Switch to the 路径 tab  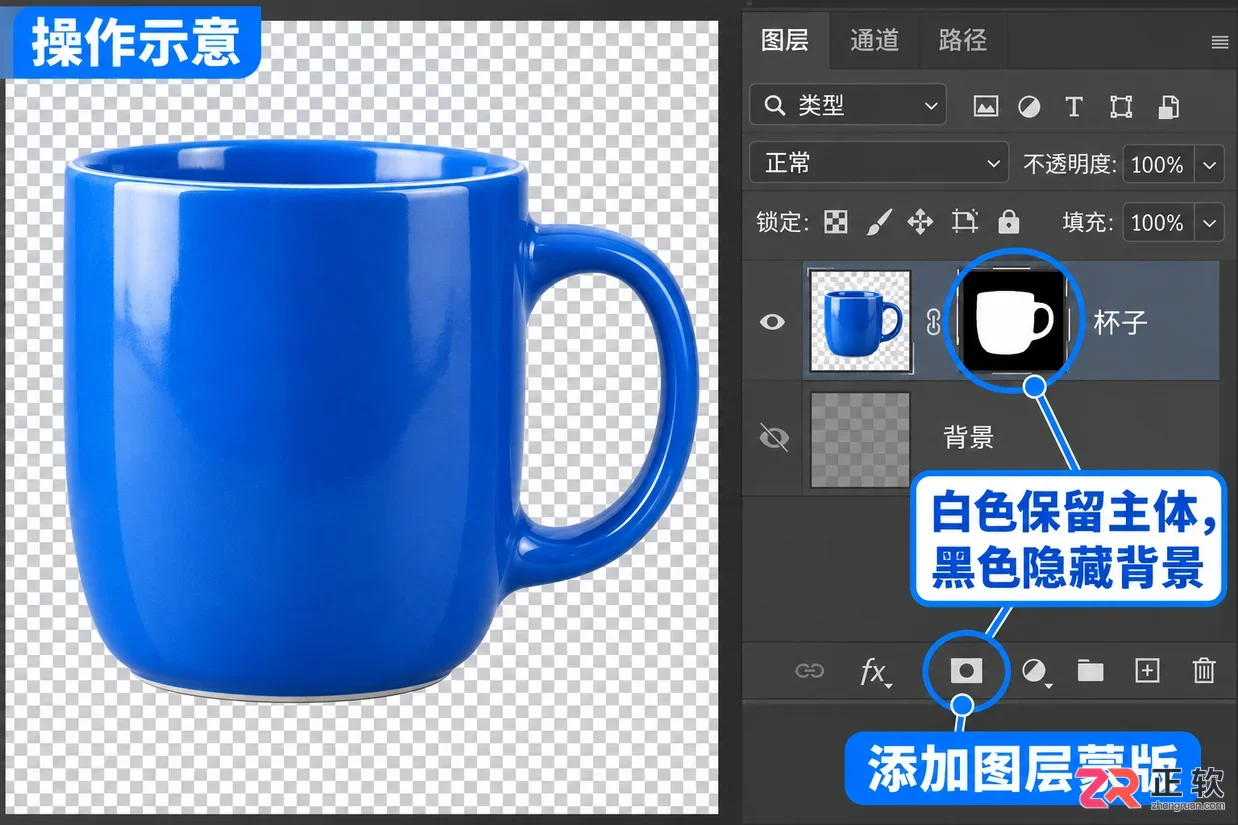click(x=963, y=40)
